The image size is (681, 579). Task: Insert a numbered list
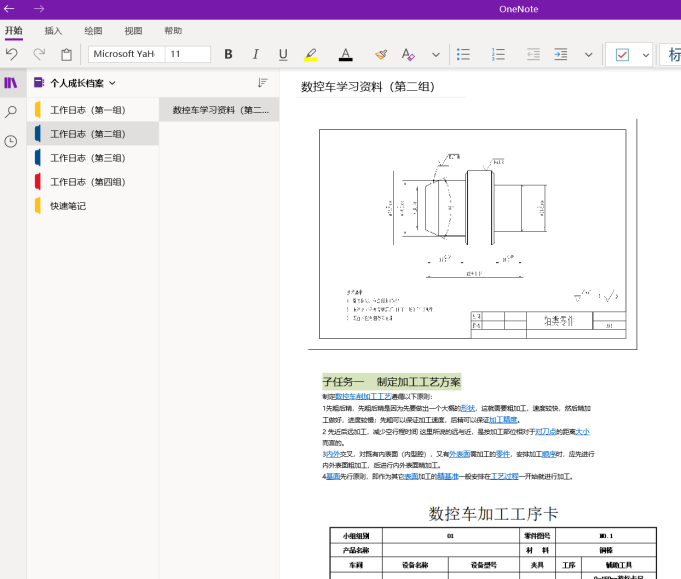pos(498,54)
